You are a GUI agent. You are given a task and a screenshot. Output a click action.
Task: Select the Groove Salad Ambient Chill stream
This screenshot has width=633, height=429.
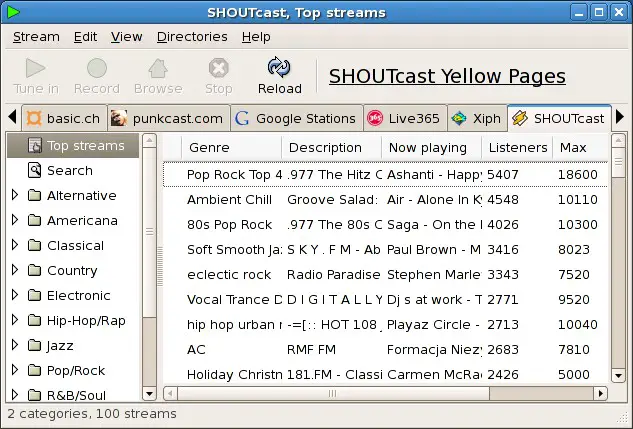click(386, 200)
